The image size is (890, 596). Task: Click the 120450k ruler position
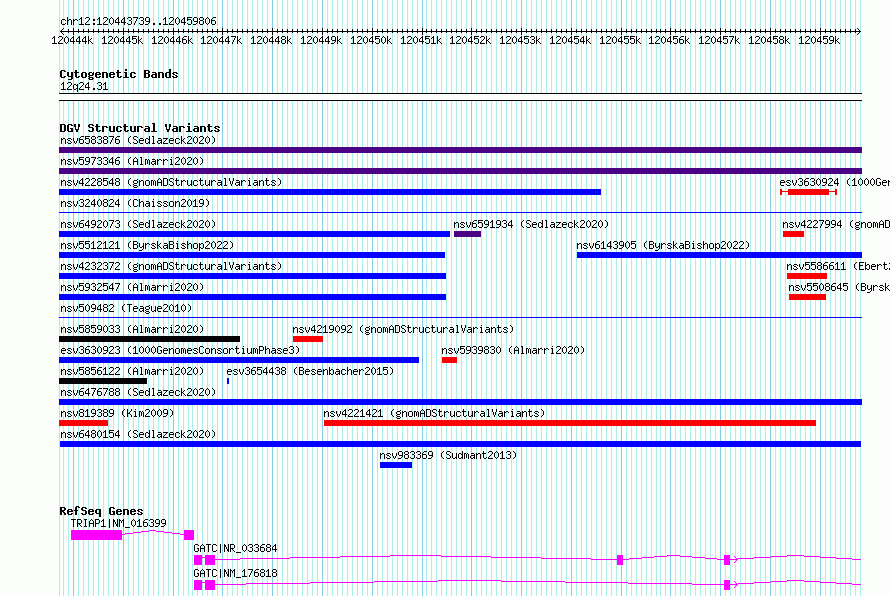371,40
